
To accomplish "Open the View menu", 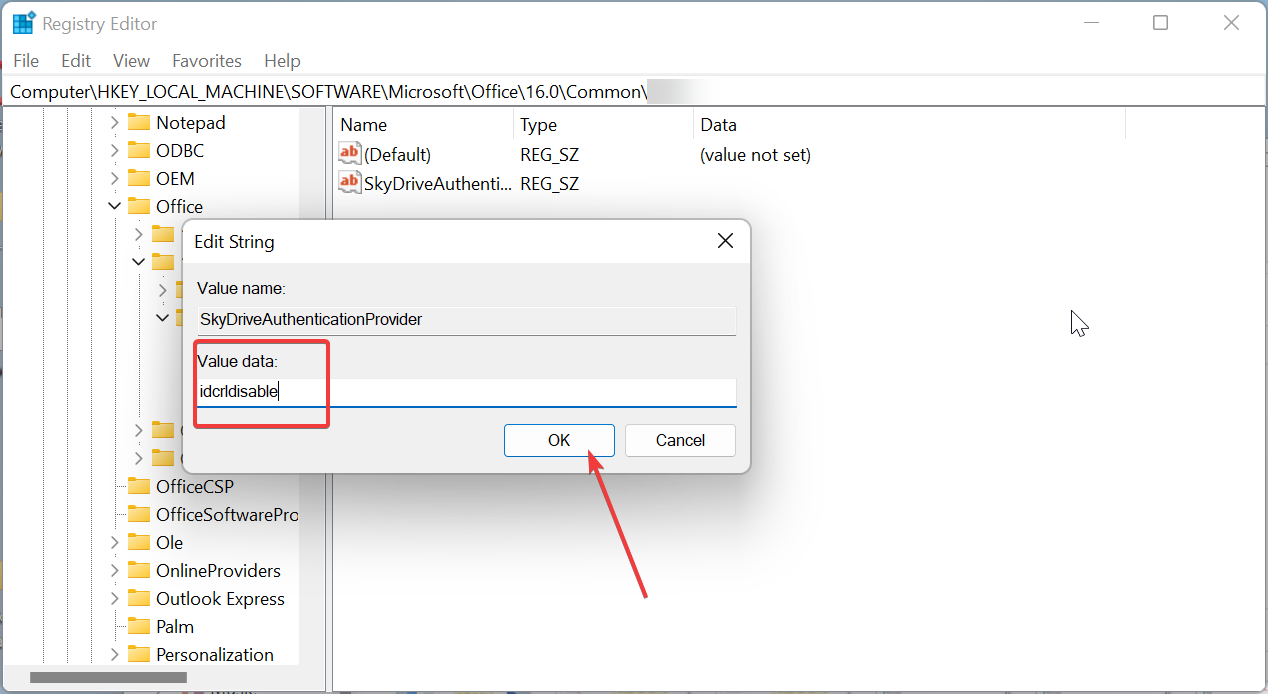I will click(131, 61).
